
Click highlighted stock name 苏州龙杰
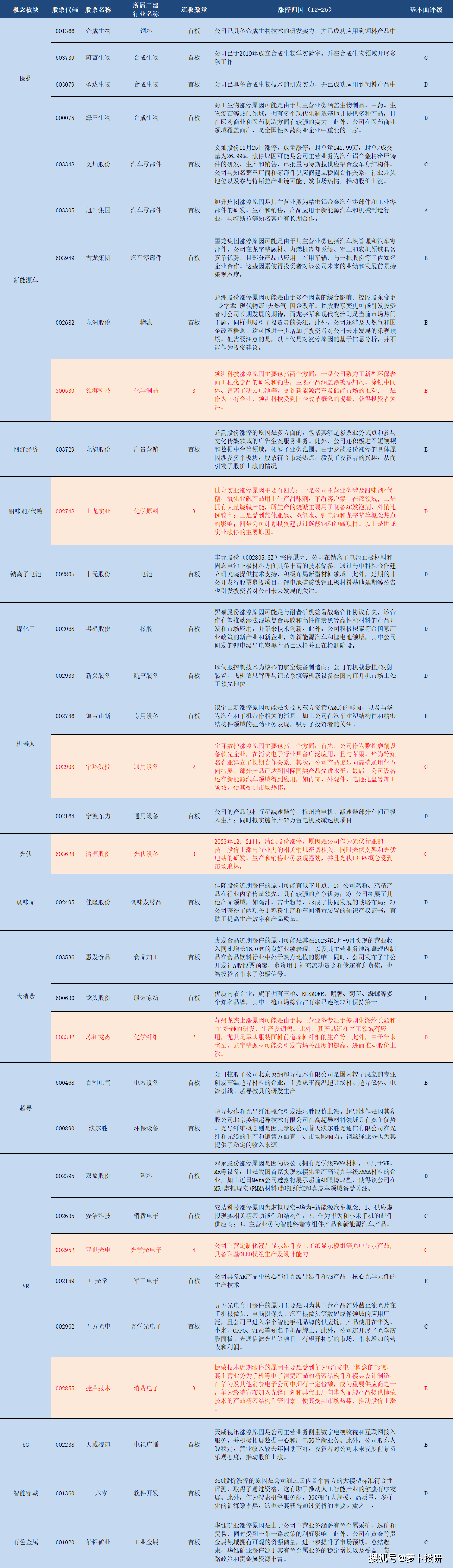[98, 1037]
